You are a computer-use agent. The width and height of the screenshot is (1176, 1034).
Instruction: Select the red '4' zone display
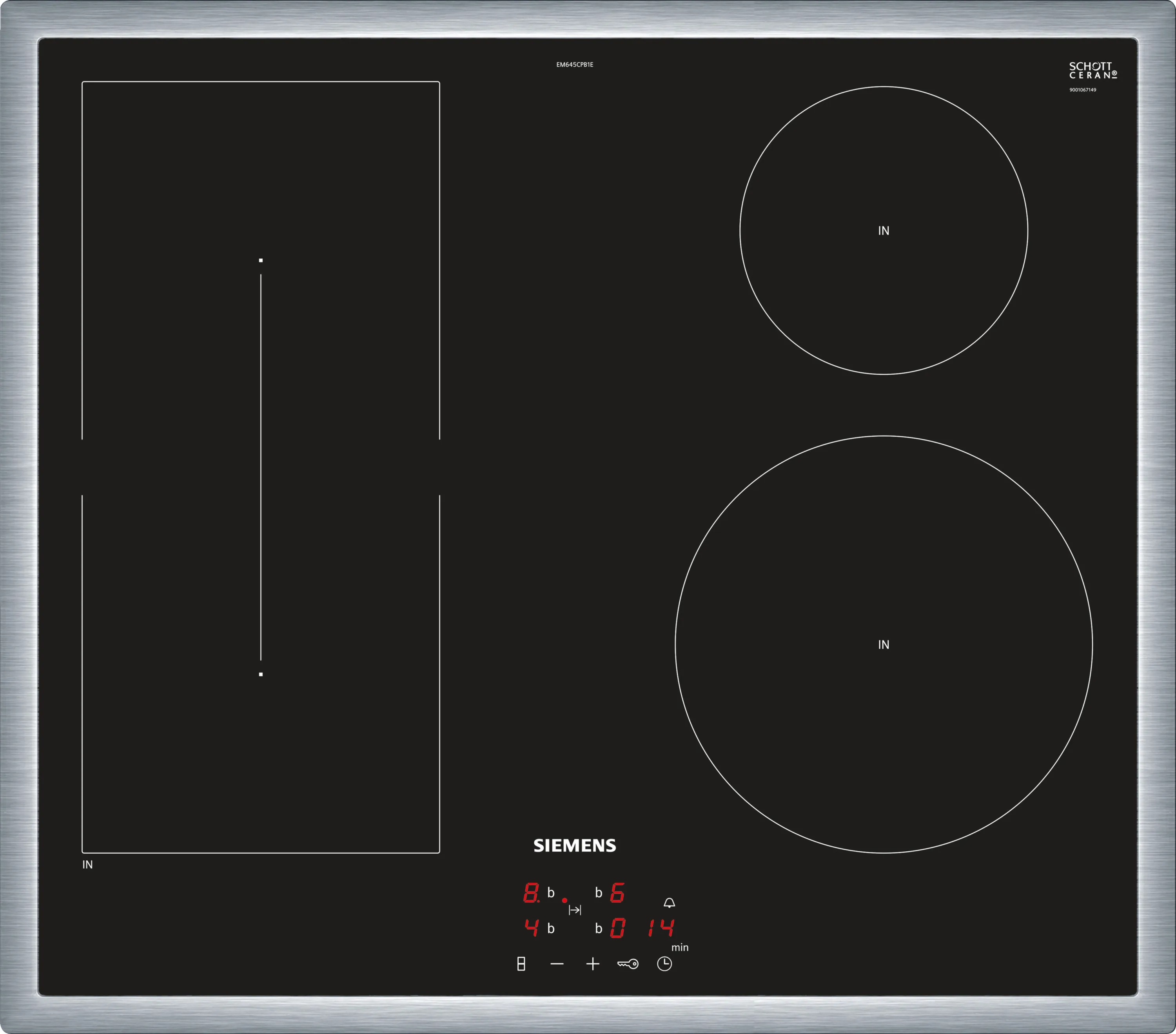tap(532, 927)
